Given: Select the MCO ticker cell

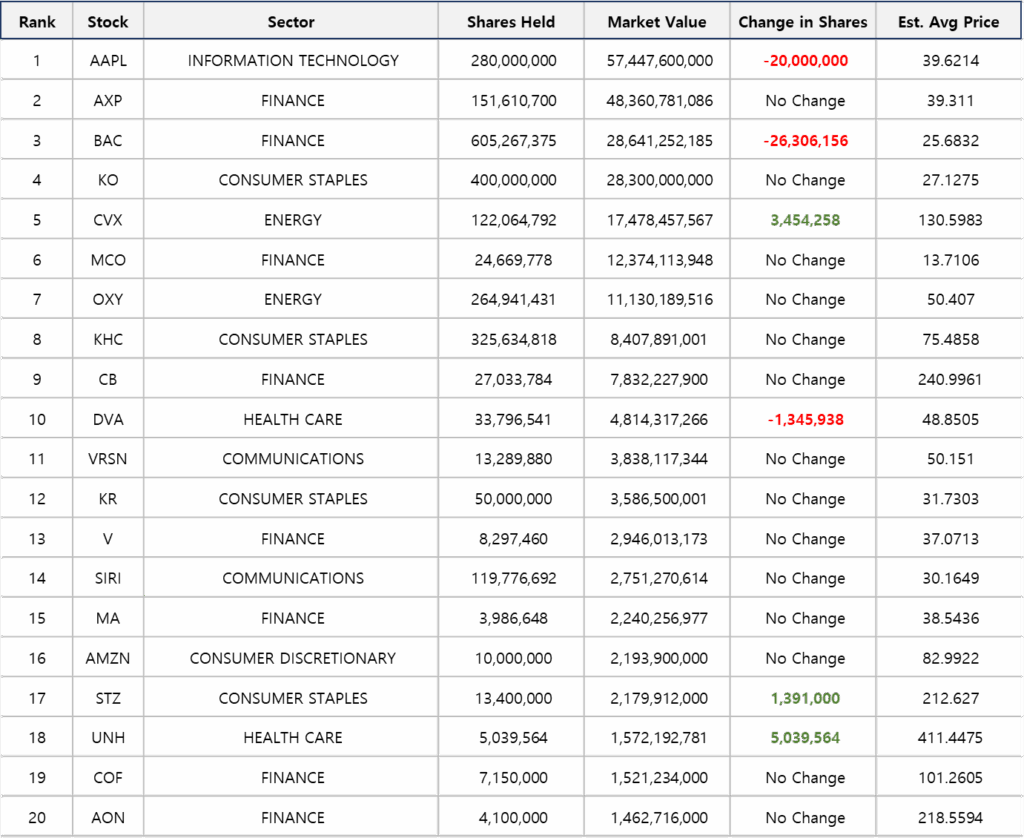Looking at the screenshot, I should [108, 260].
